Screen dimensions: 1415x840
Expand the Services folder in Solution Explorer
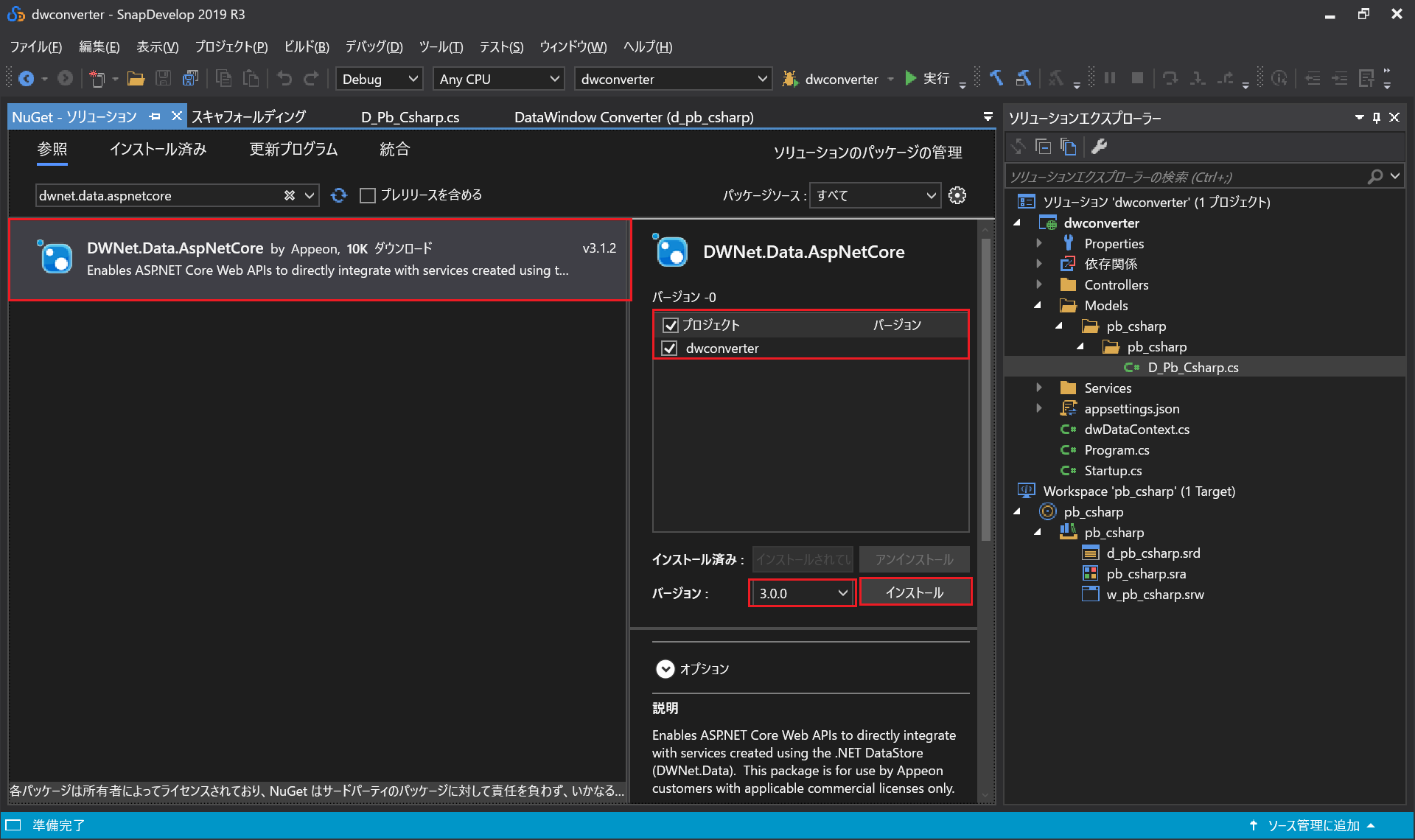[1039, 387]
